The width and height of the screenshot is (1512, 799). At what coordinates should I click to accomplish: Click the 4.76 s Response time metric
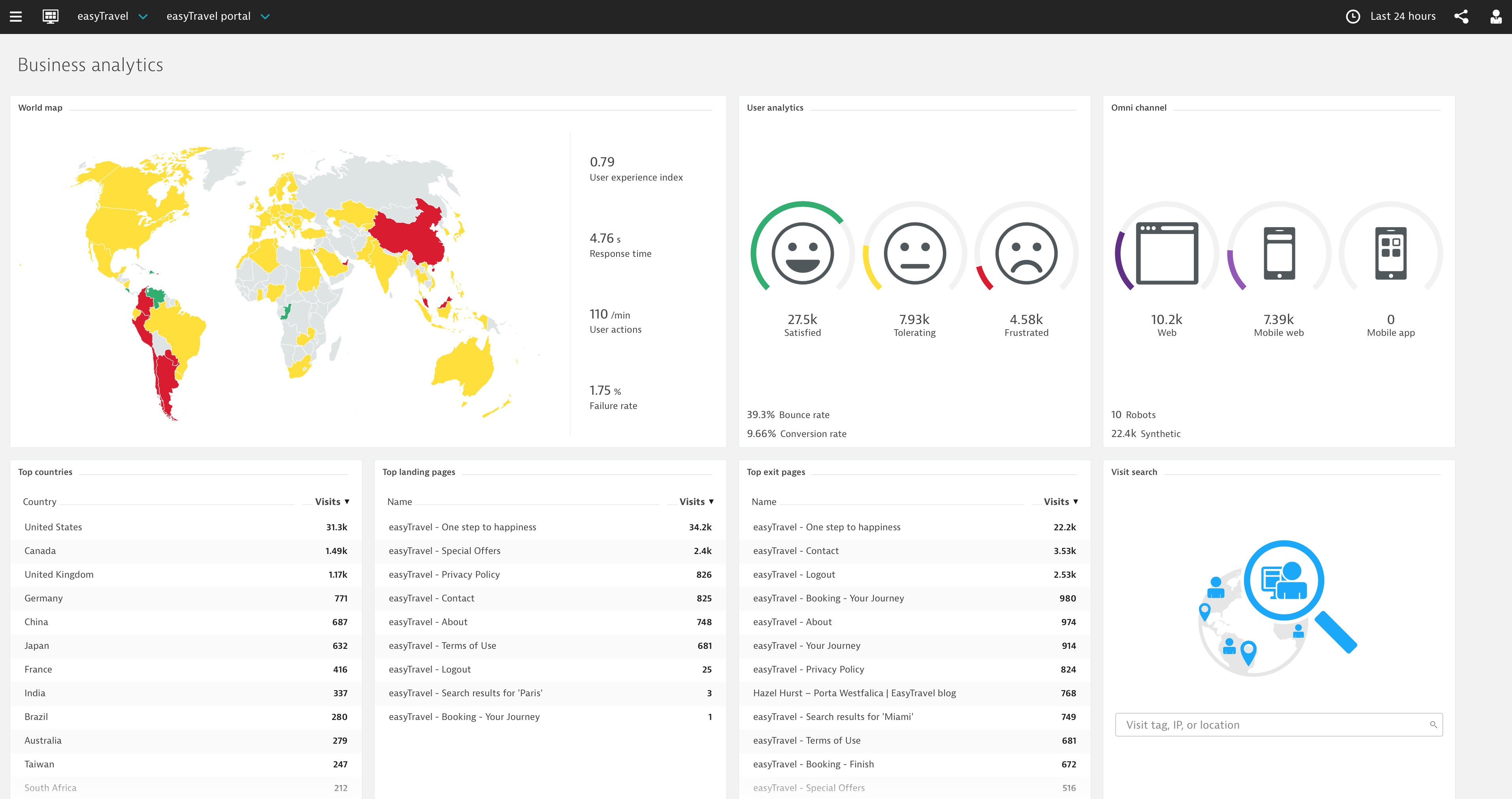[x=620, y=245]
